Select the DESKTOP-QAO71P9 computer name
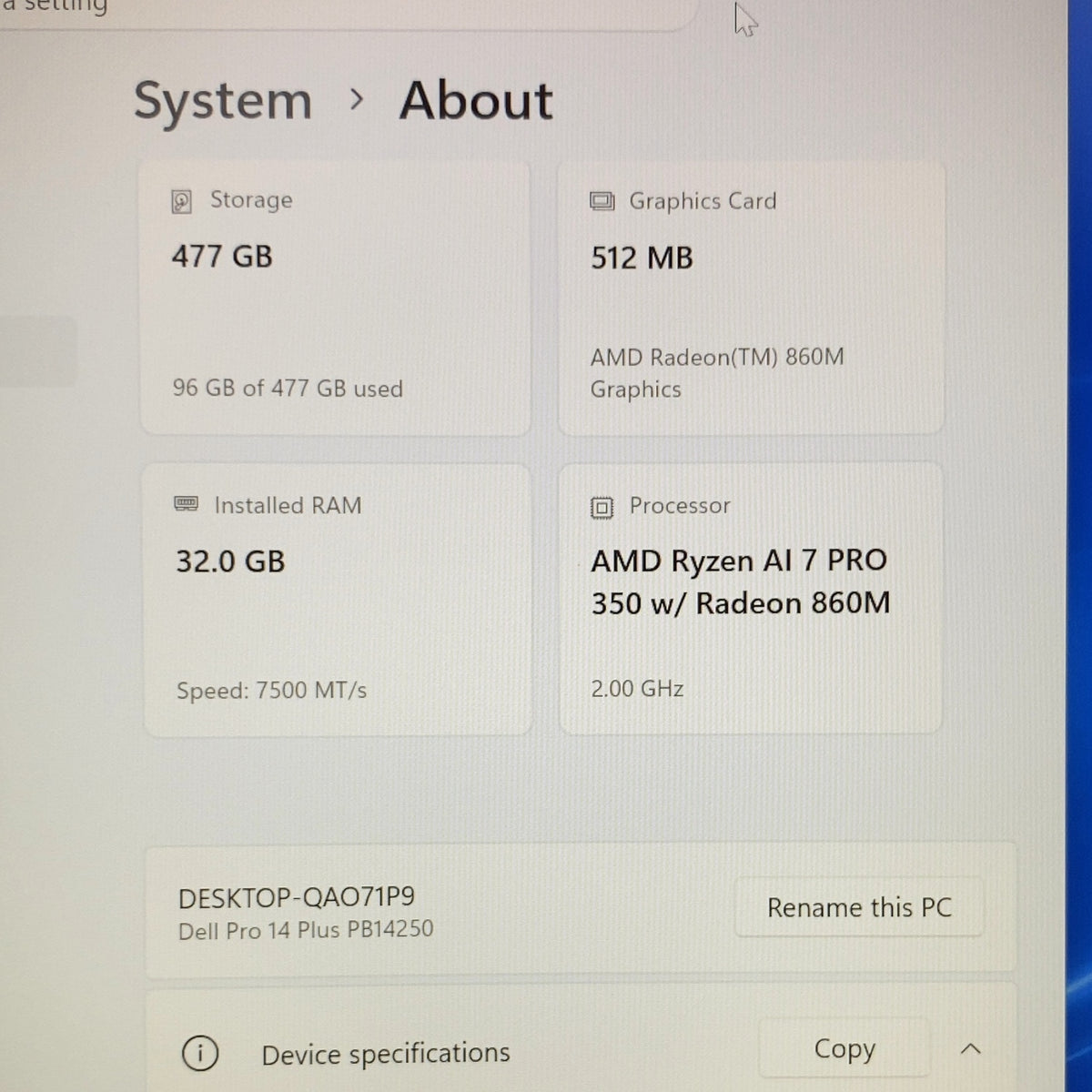 pyautogui.click(x=297, y=898)
